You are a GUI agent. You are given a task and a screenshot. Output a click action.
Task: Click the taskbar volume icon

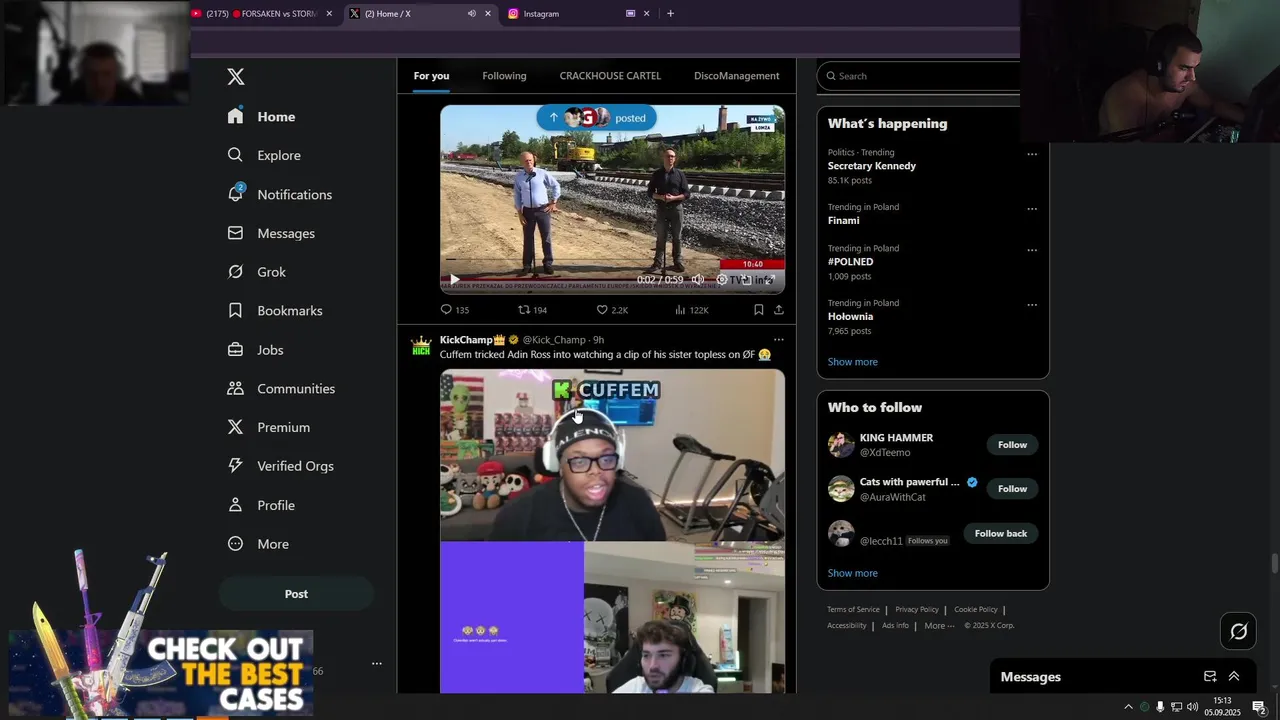tap(1192, 707)
